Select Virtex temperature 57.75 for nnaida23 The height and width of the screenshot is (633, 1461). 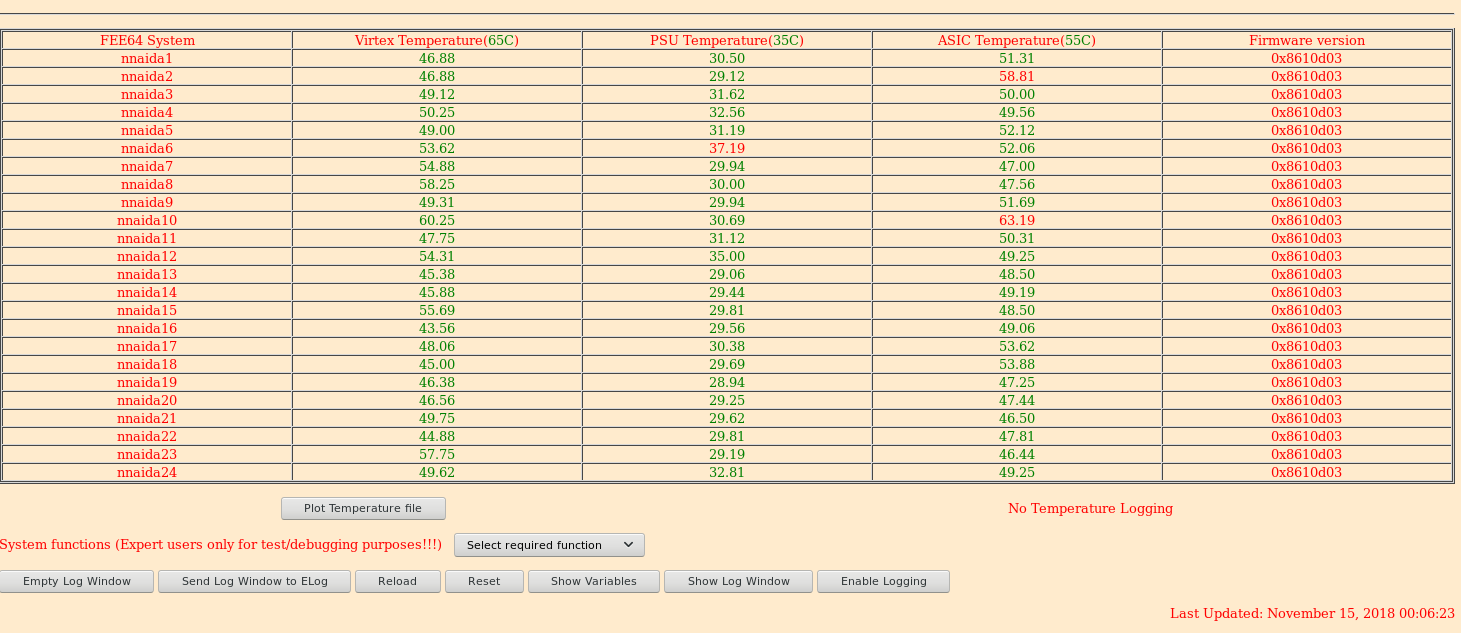(x=437, y=455)
